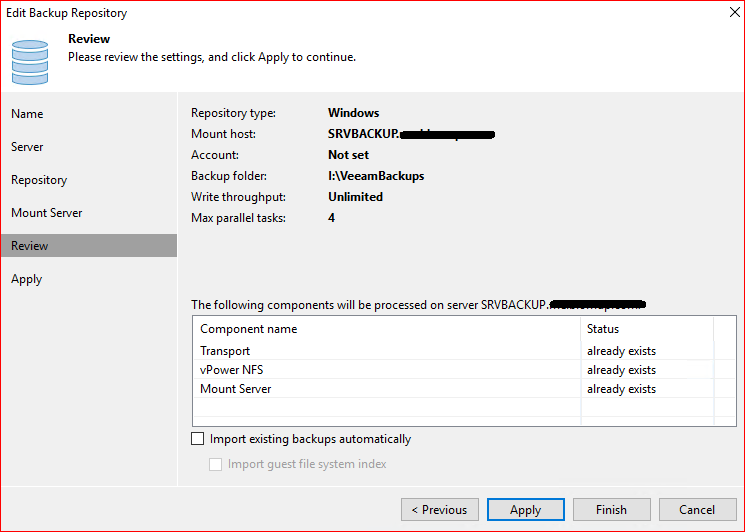The image size is (745, 532).
Task: Toggle Import guest file system index
Action: (216, 464)
